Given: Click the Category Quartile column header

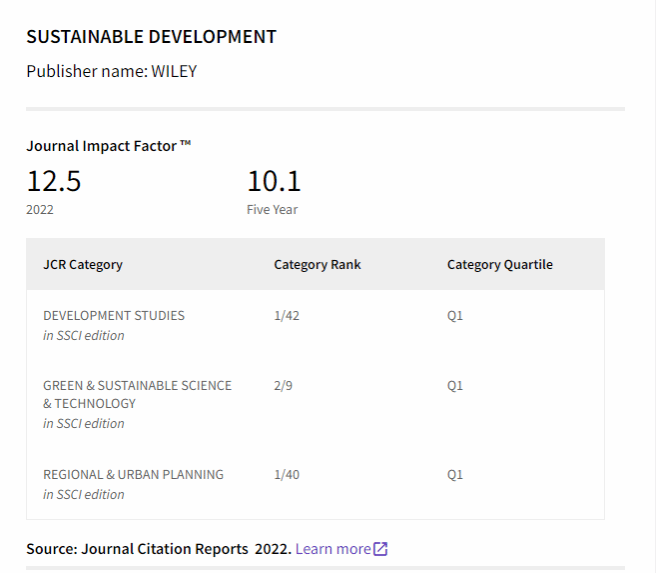Looking at the screenshot, I should pos(499,265).
